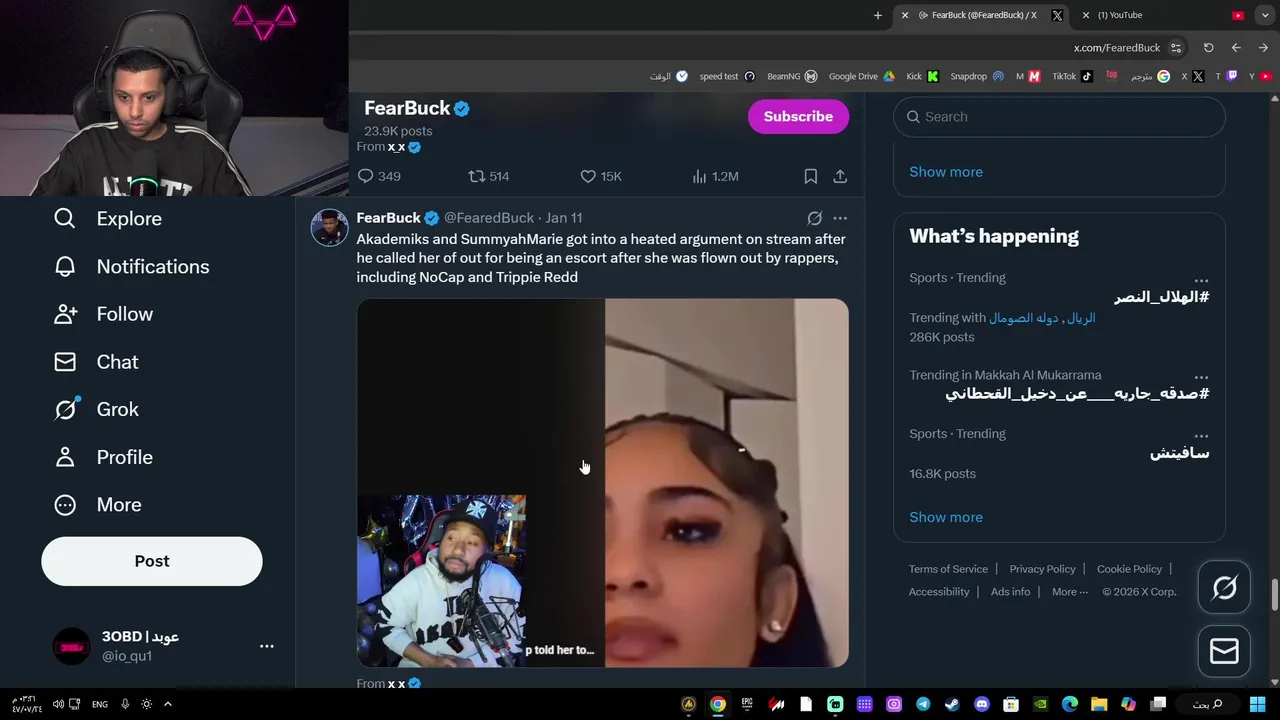
Task: Open the More menu in the sidebar
Action: pos(97,505)
